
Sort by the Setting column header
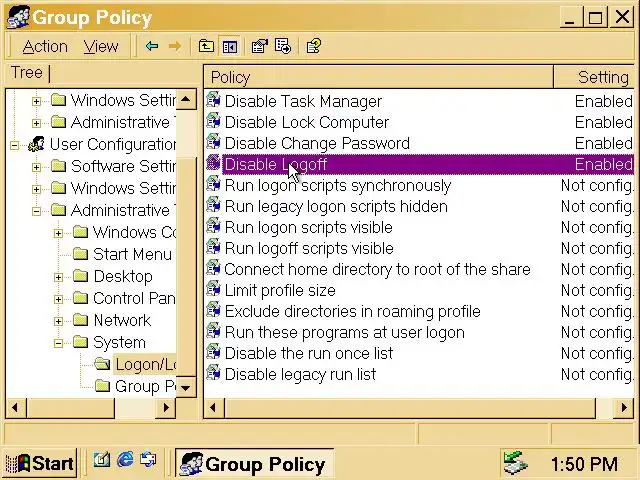(x=594, y=77)
